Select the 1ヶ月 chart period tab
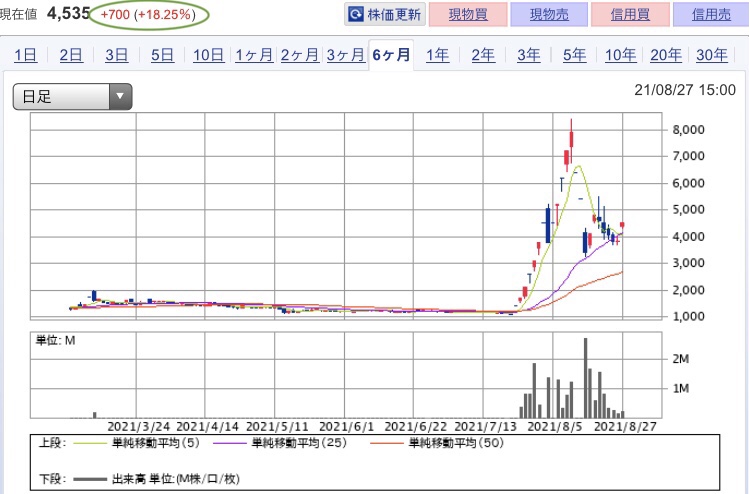The width and height of the screenshot is (749, 494). click(x=254, y=55)
